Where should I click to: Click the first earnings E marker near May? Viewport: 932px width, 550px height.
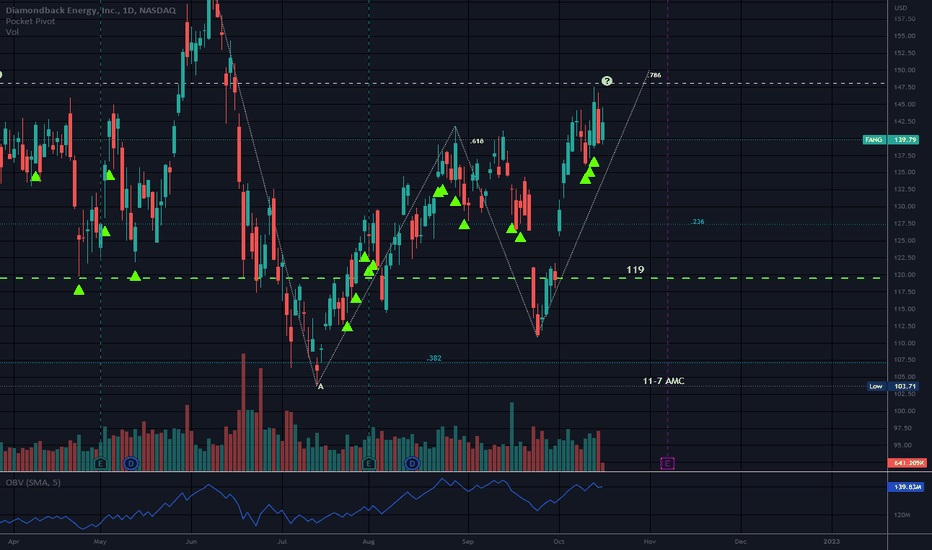pos(100,463)
